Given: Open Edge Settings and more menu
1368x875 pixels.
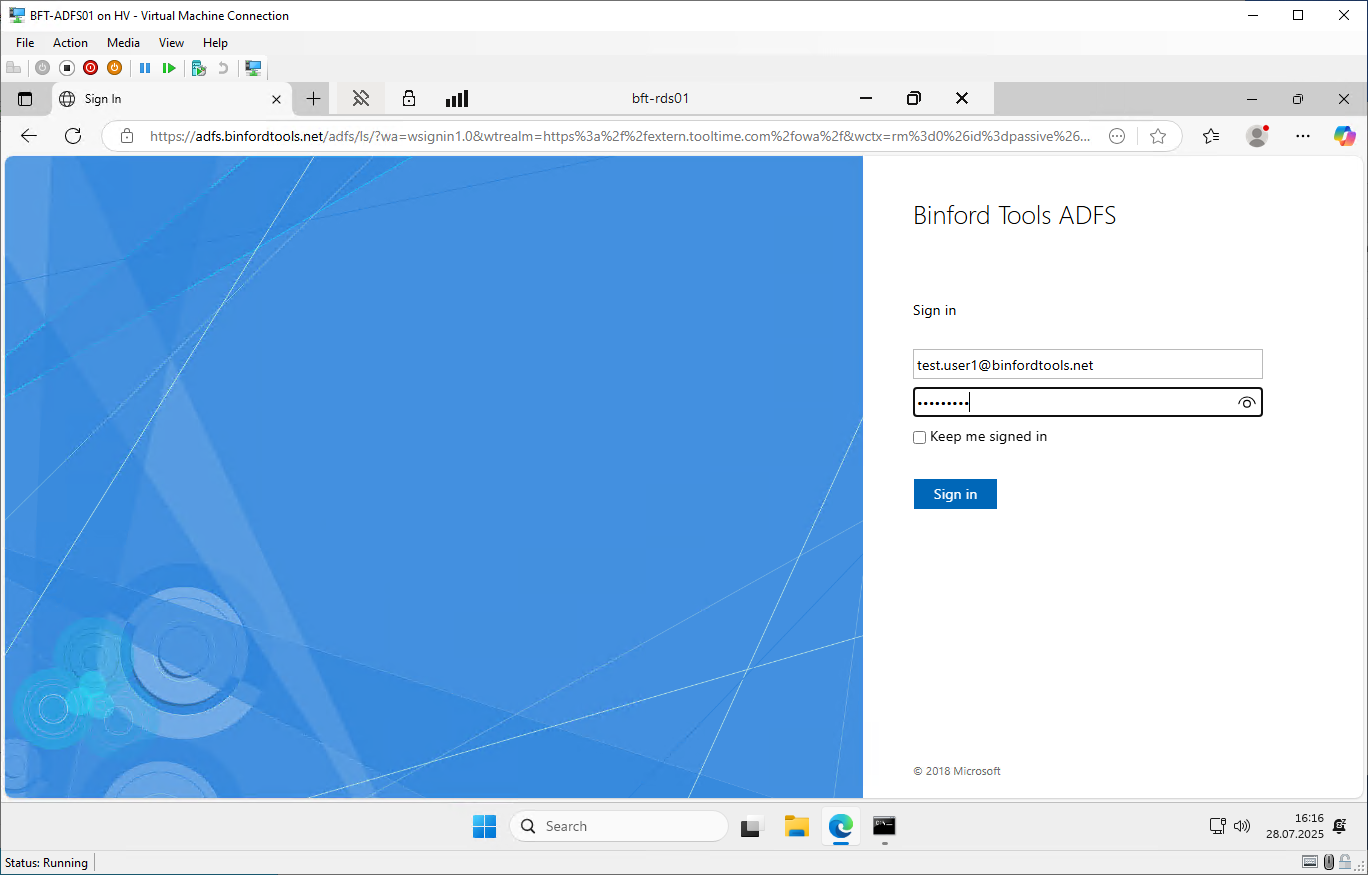Looking at the screenshot, I should tap(1303, 136).
